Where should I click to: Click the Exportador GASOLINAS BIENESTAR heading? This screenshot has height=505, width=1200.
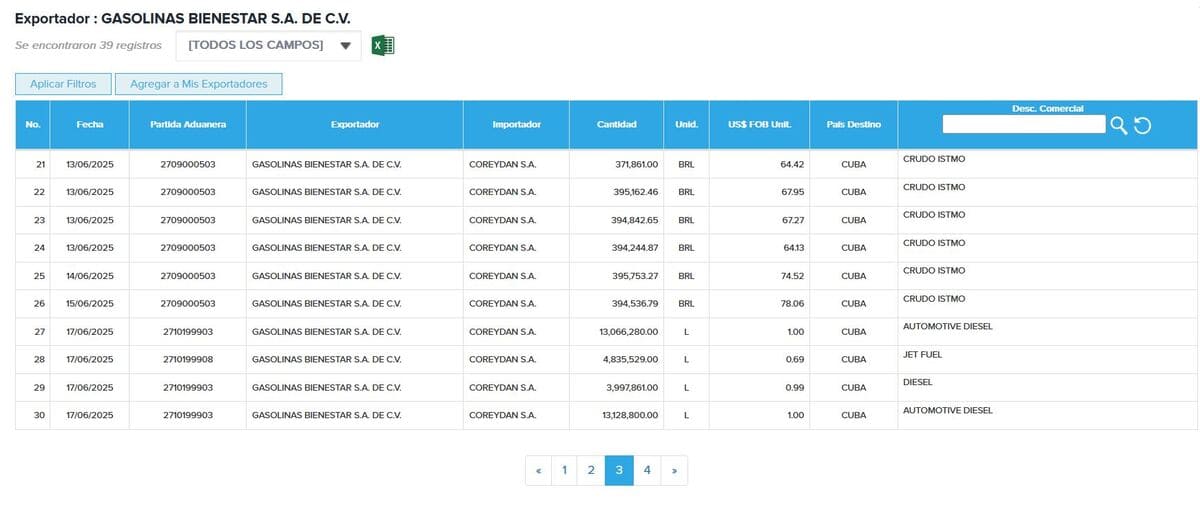183,18
